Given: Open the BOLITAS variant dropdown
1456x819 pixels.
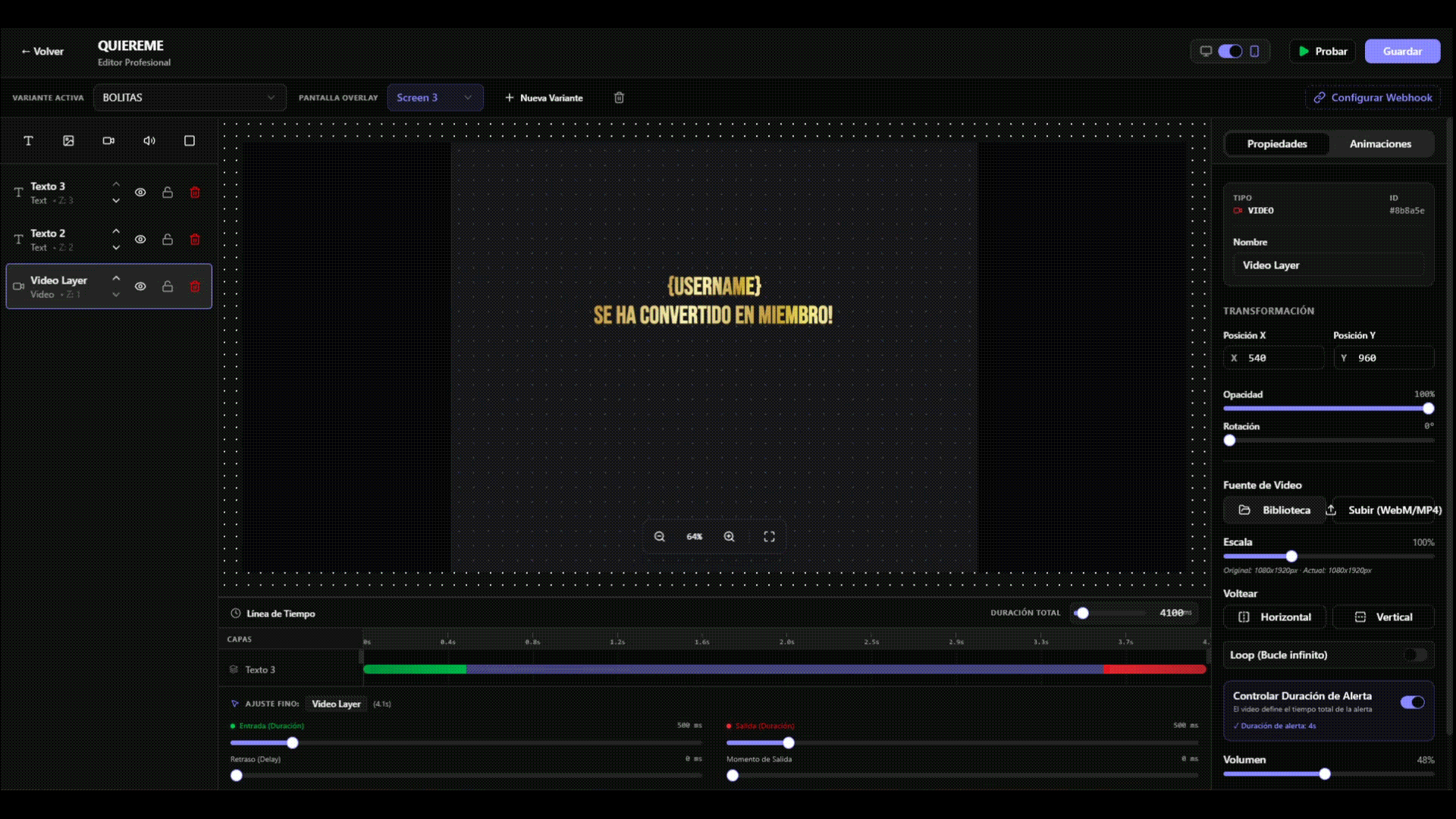Looking at the screenshot, I should (190, 98).
